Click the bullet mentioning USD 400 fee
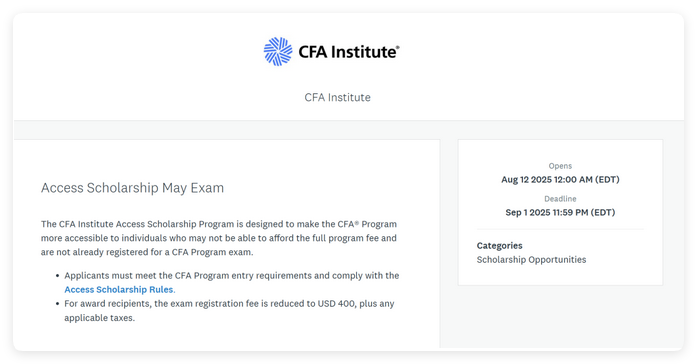The image size is (697, 364). click(x=229, y=311)
